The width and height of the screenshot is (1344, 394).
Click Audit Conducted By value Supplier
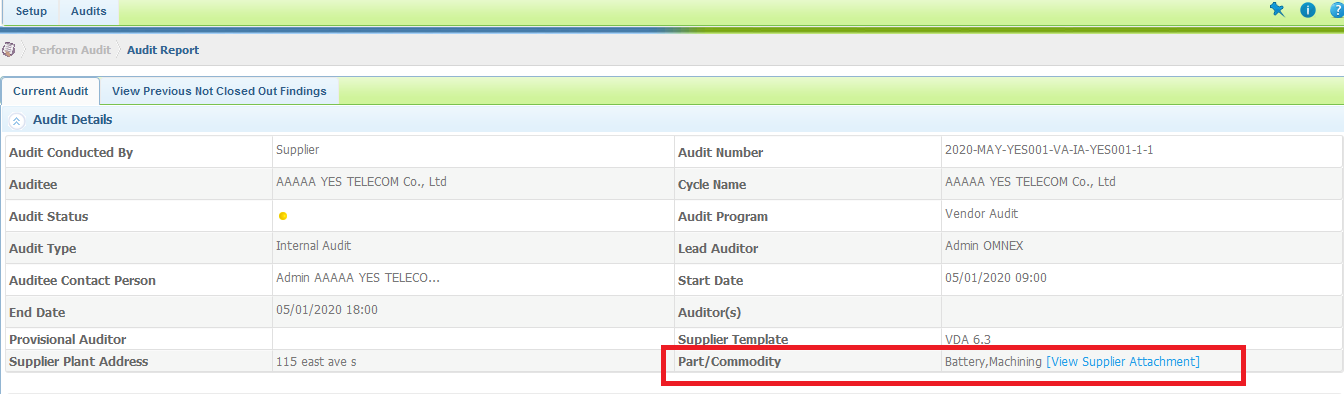click(297, 150)
